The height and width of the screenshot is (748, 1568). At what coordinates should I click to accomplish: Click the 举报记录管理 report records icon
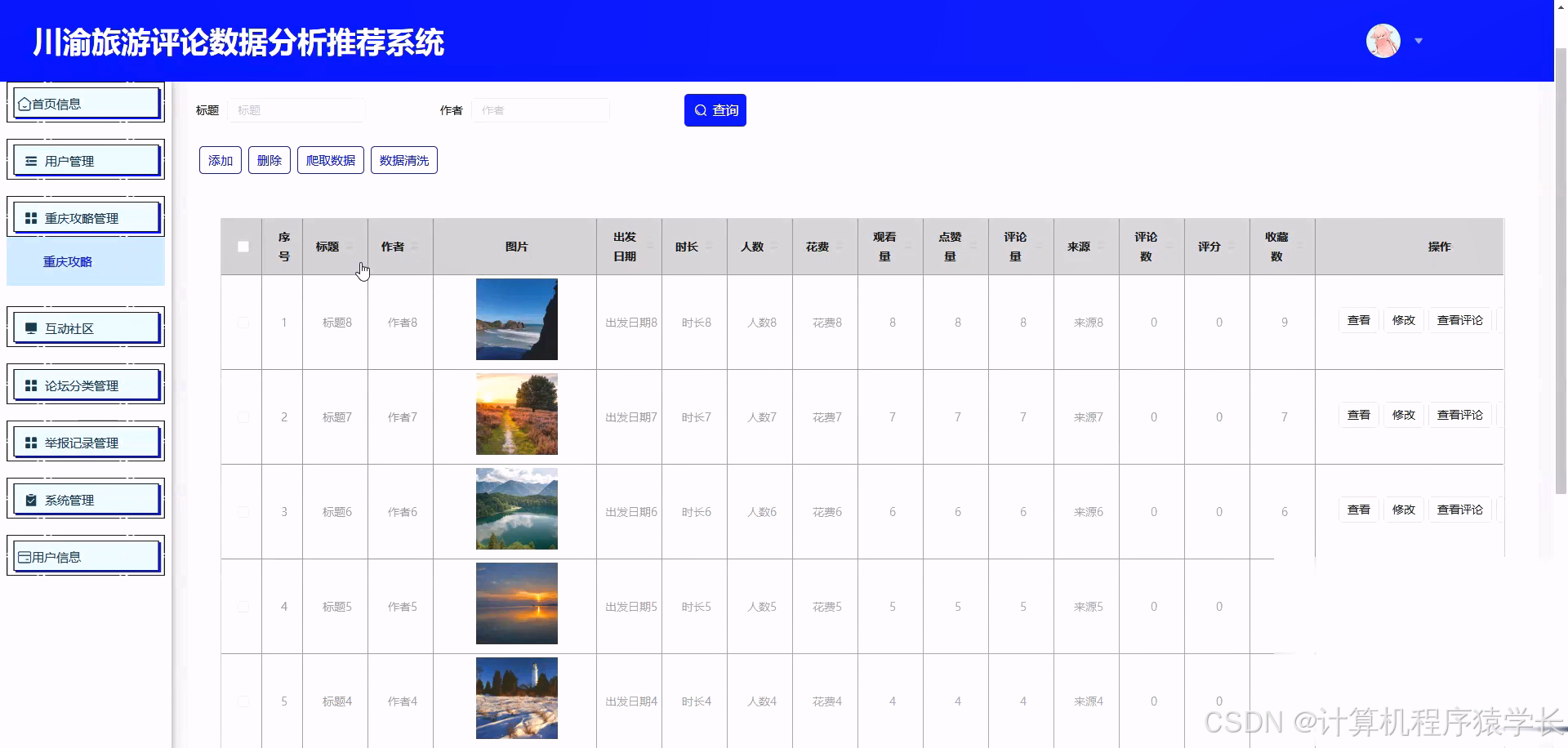(30, 442)
